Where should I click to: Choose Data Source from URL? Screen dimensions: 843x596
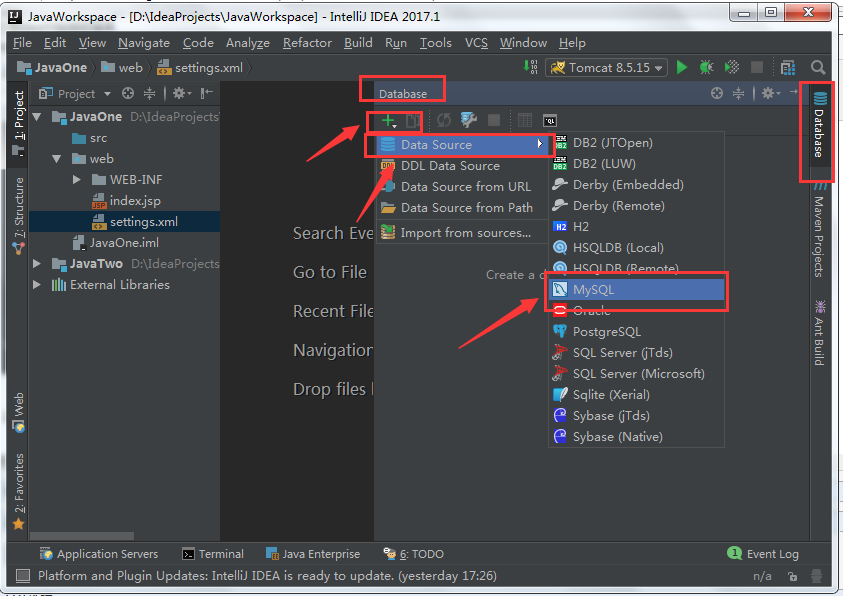pos(462,186)
